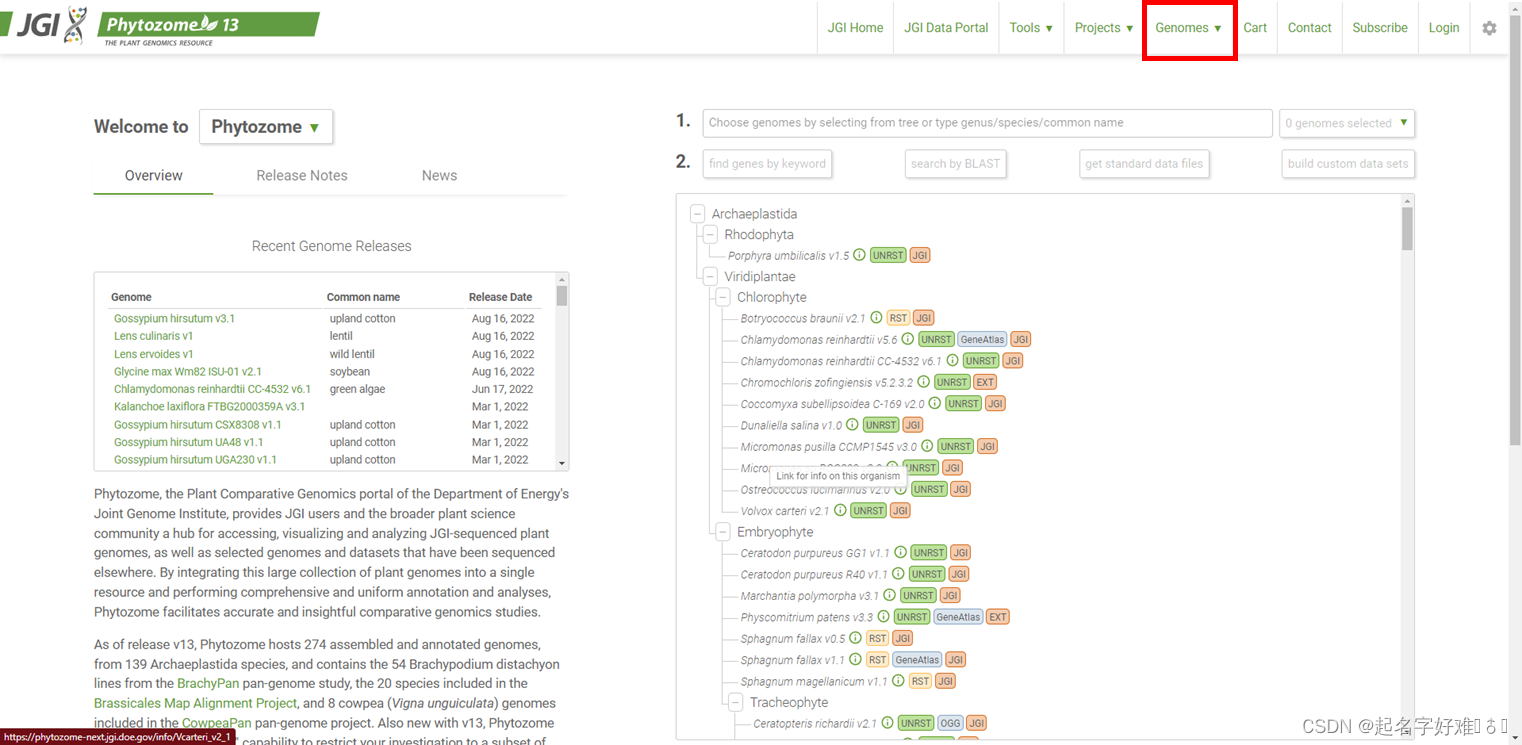
Task: Open info icon for Porphyra umbilicalis v1.5
Action: coord(859,255)
